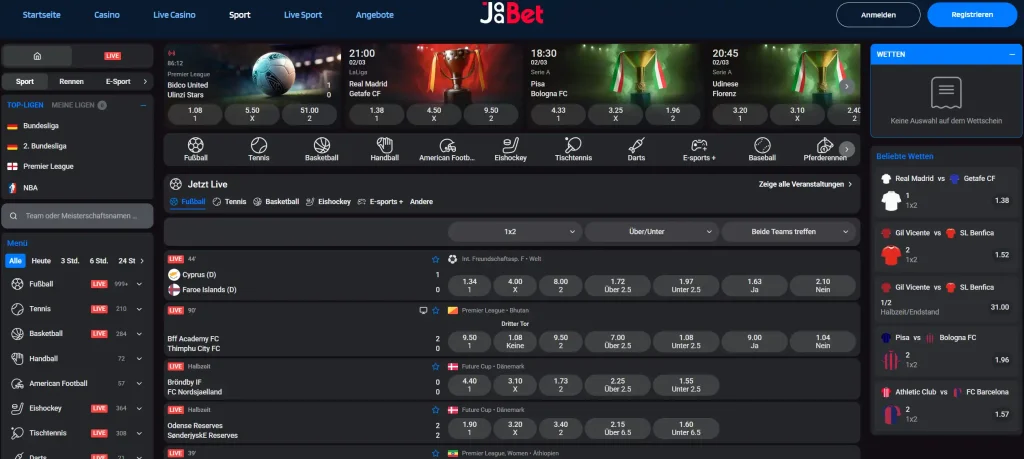Click the empty betslip receipt icon

(x=946, y=93)
